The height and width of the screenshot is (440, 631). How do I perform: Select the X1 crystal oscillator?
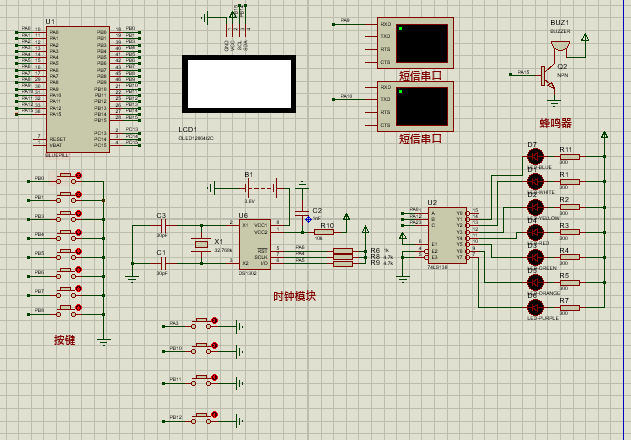click(201, 244)
